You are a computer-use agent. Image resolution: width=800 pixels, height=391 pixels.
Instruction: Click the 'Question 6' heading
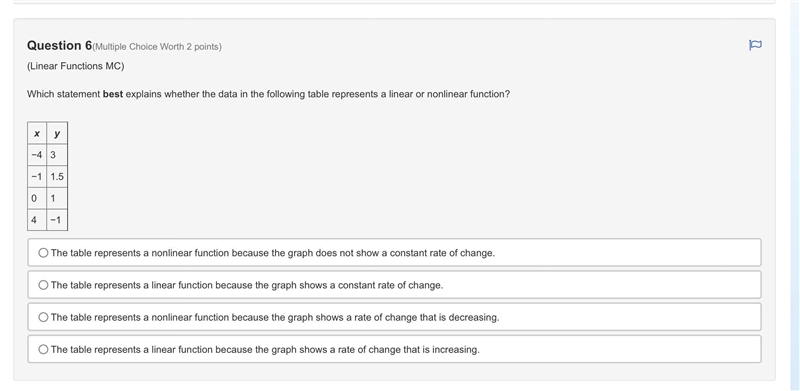59,45
